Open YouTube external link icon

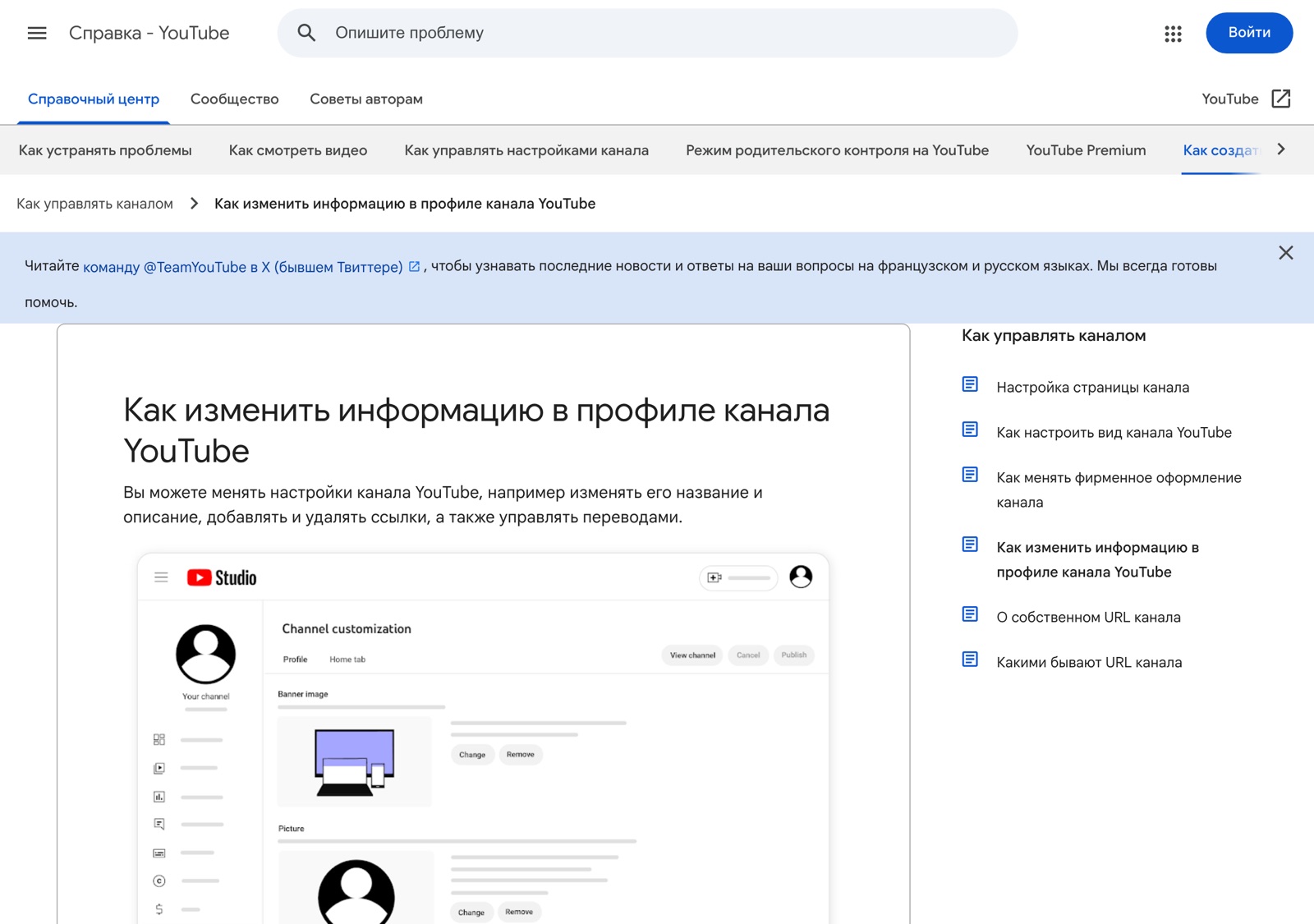1280,99
